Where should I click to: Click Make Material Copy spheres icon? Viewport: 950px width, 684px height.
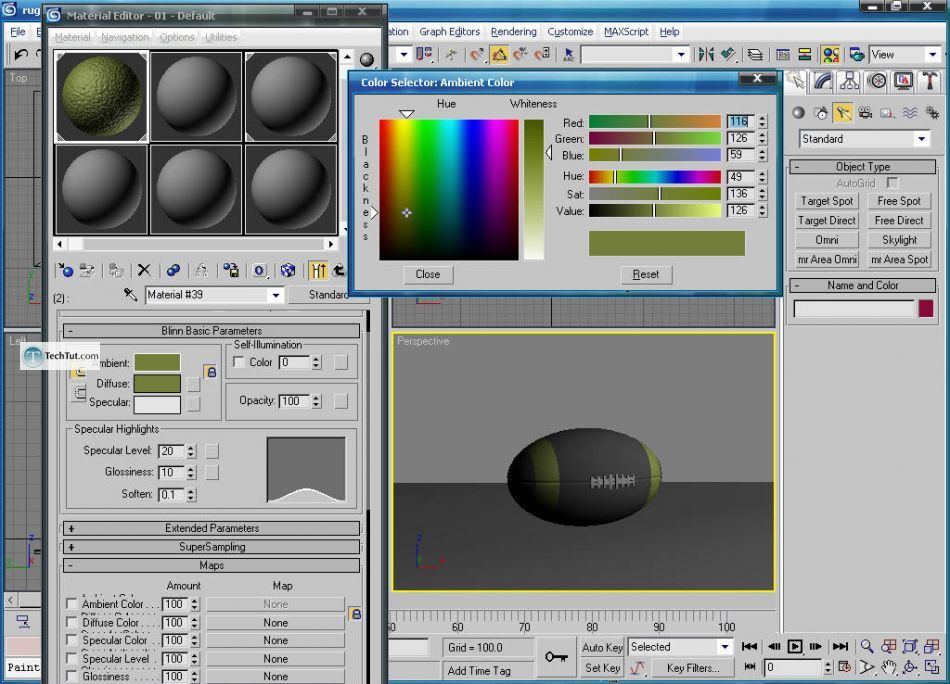pos(173,270)
